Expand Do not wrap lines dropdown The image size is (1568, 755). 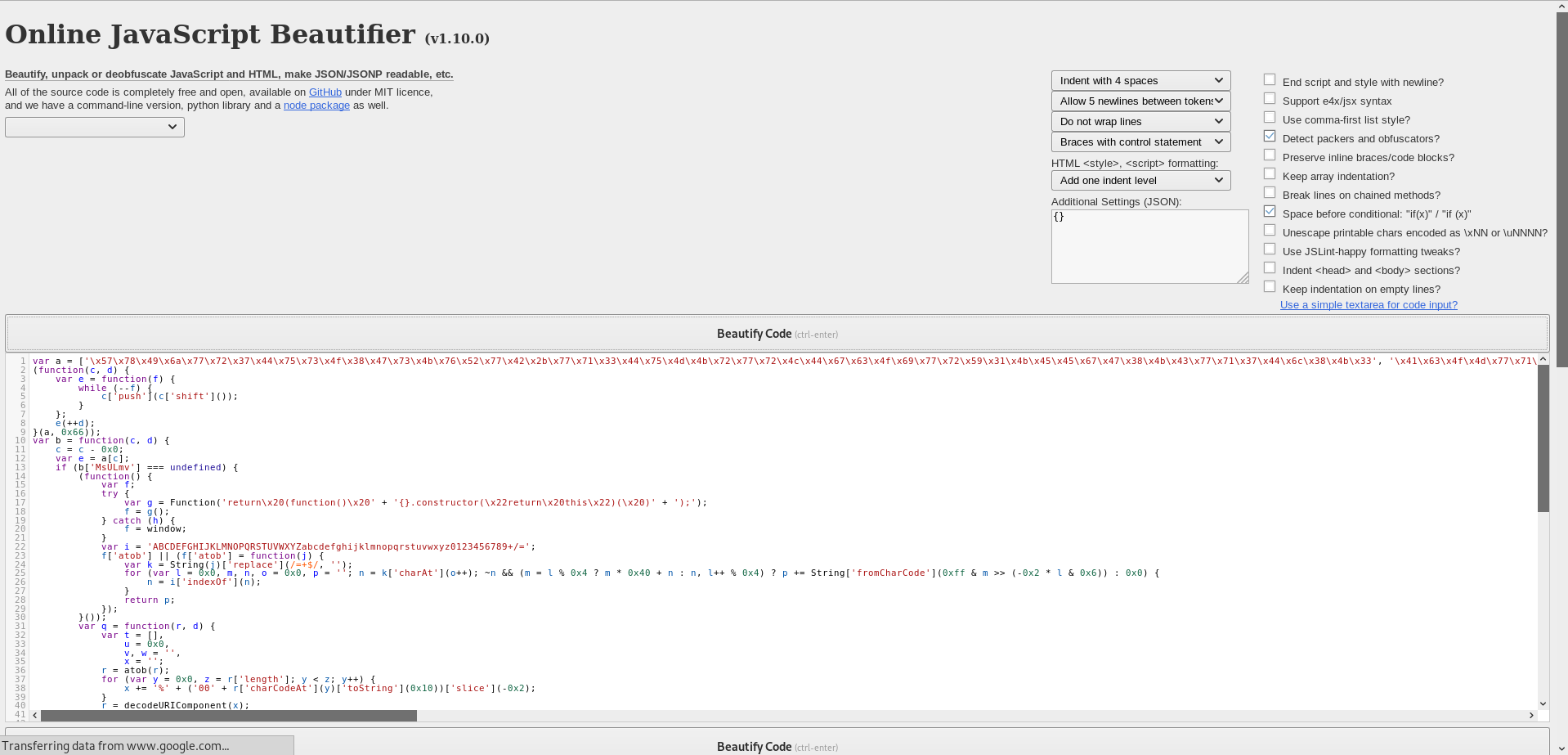pyautogui.click(x=1140, y=122)
